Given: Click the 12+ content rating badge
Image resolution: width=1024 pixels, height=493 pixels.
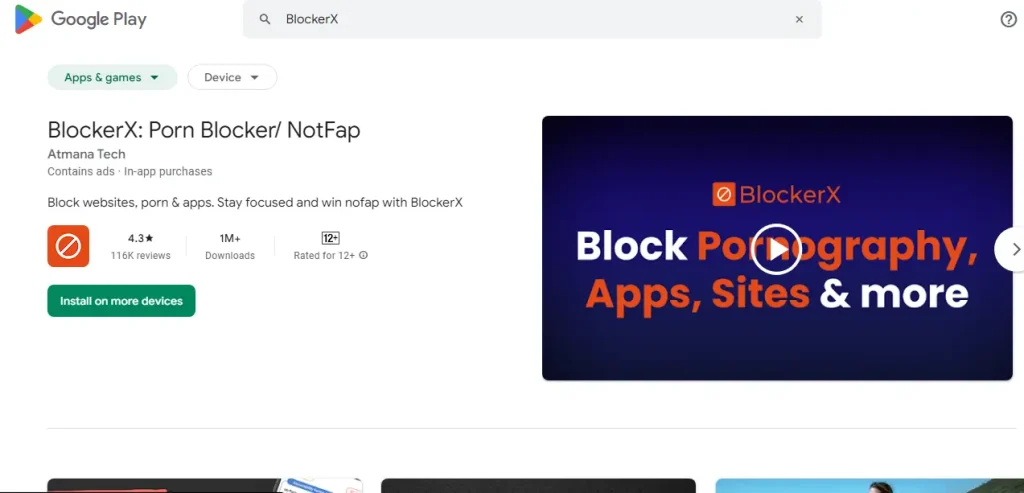Looking at the screenshot, I should [x=330, y=238].
